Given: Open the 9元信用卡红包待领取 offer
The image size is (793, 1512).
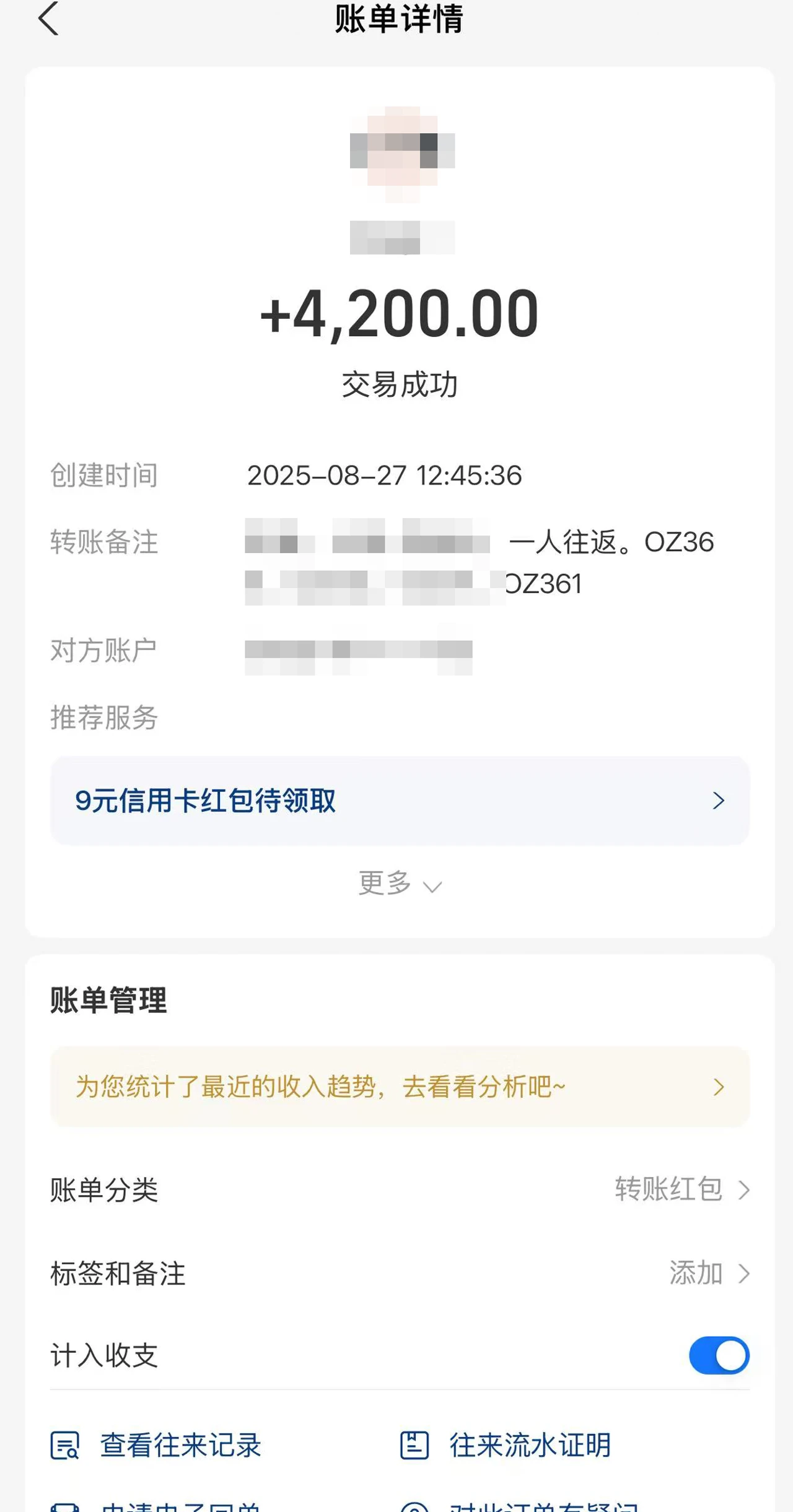Looking at the screenshot, I should (206, 801).
